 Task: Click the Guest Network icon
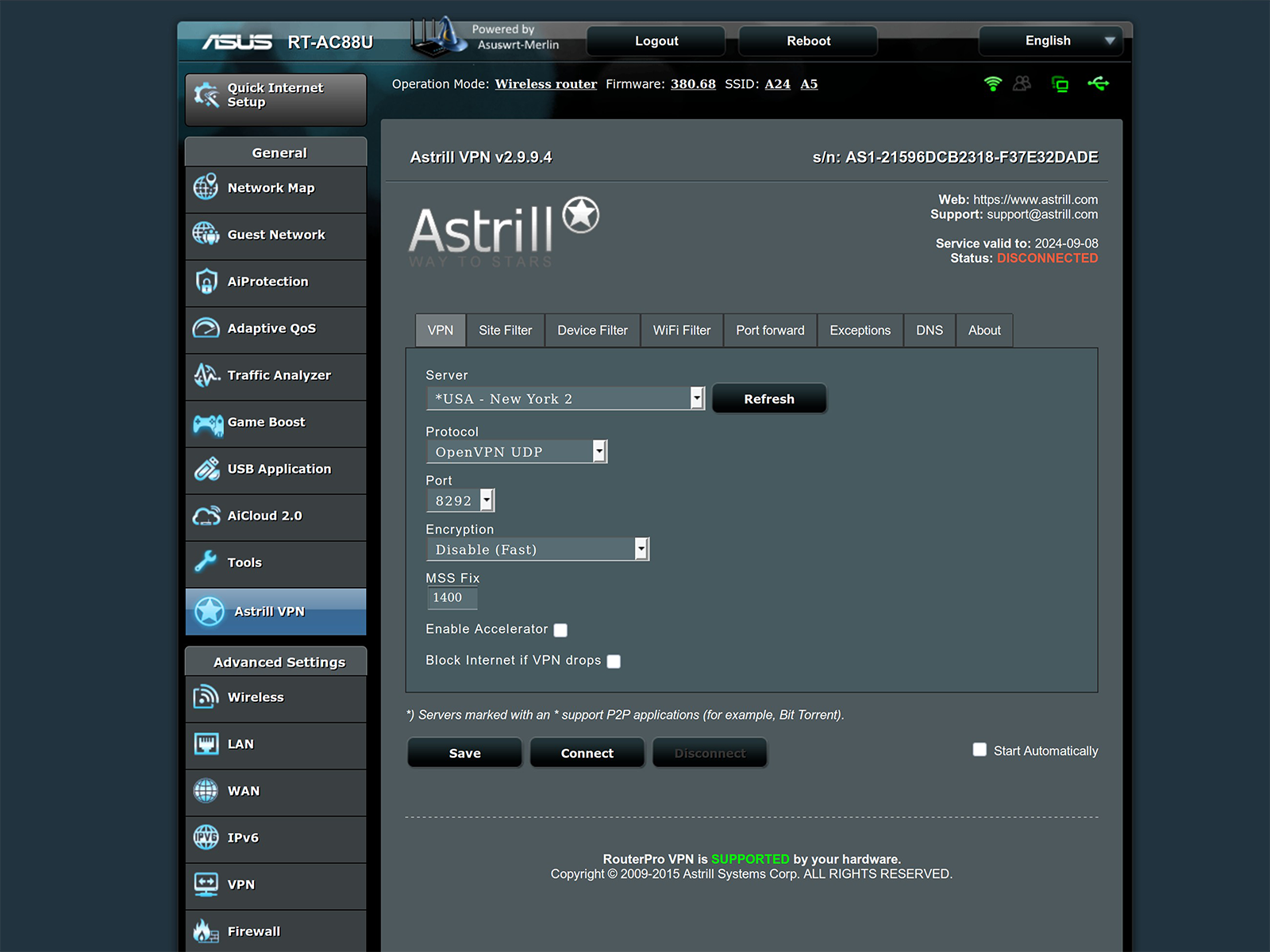tap(206, 235)
